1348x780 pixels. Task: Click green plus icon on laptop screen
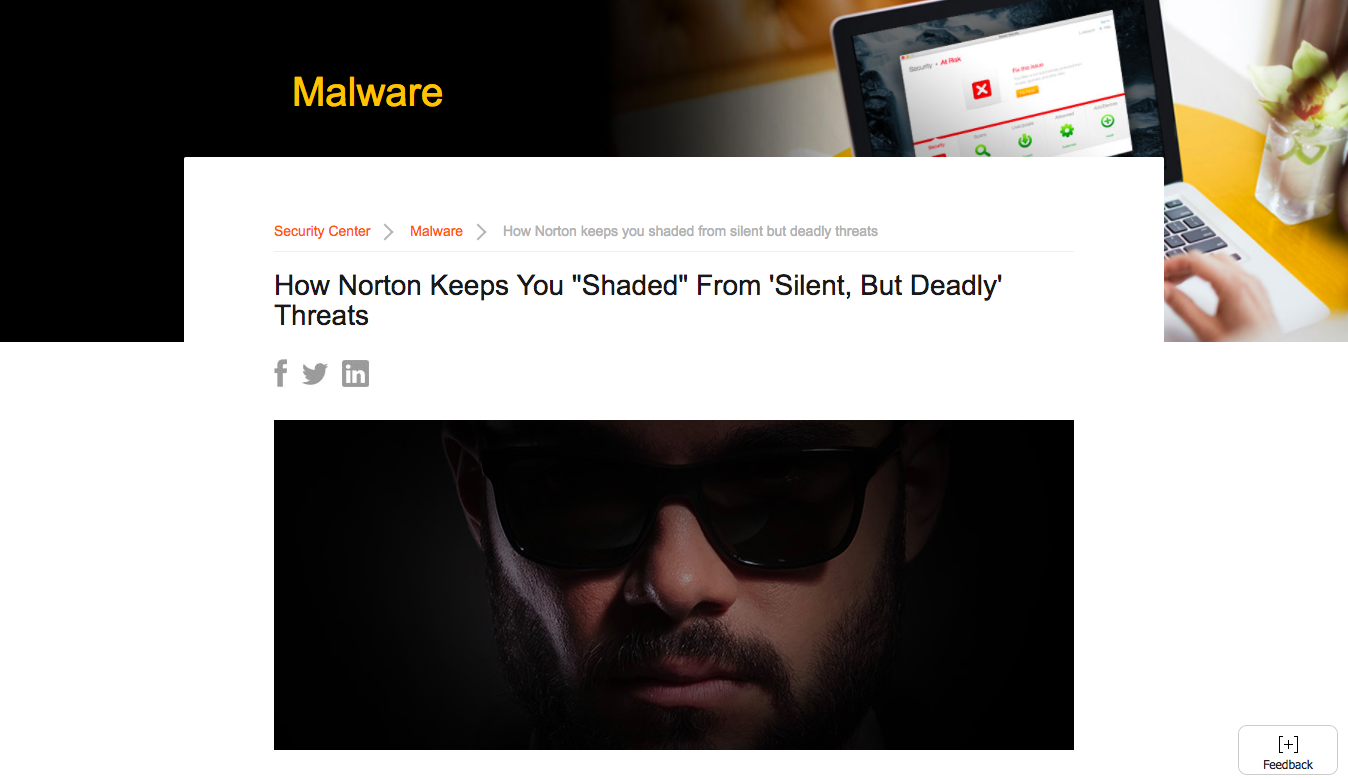pyautogui.click(x=1107, y=121)
